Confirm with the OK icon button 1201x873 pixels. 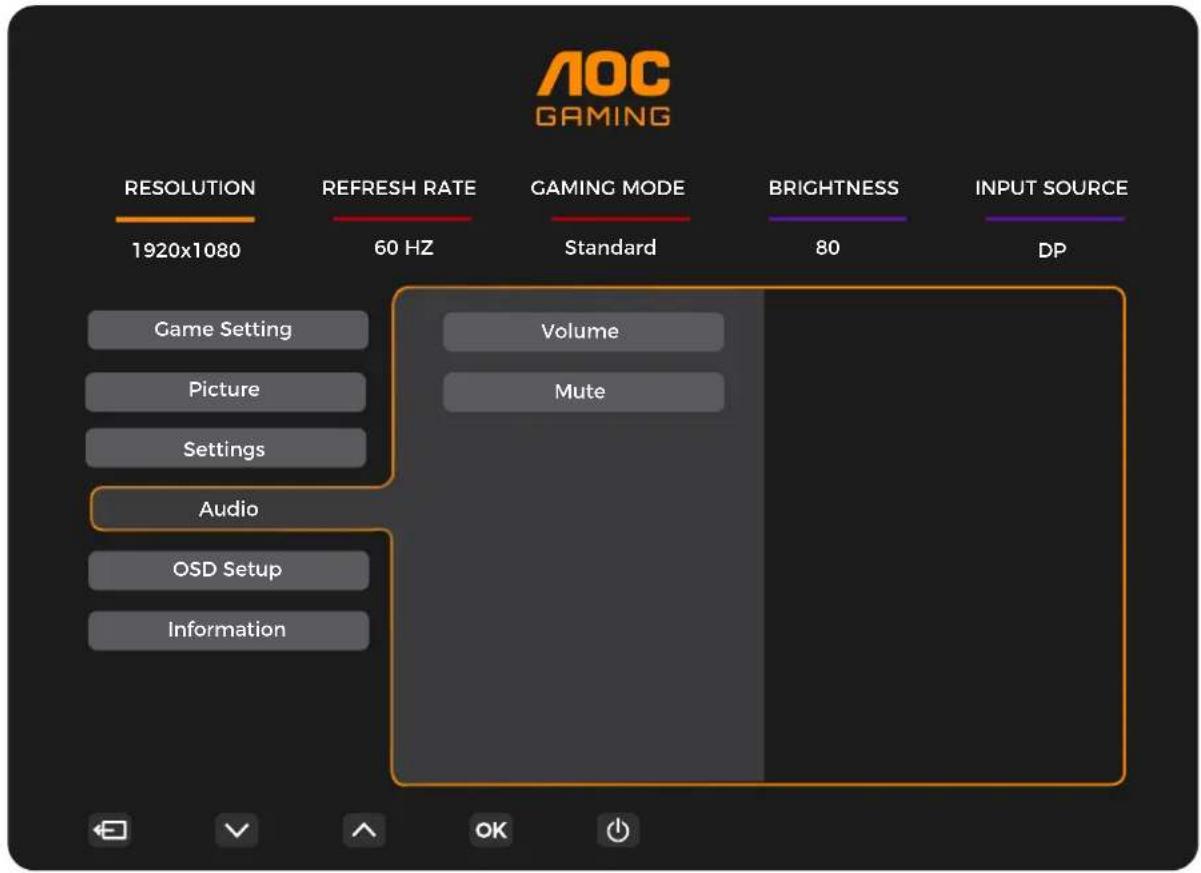click(491, 830)
